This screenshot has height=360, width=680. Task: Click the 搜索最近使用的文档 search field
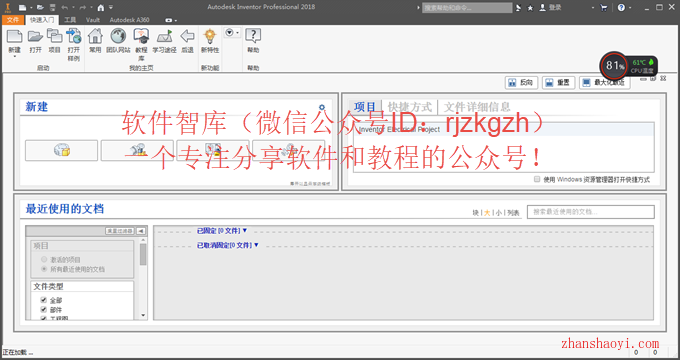pos(591,212)
